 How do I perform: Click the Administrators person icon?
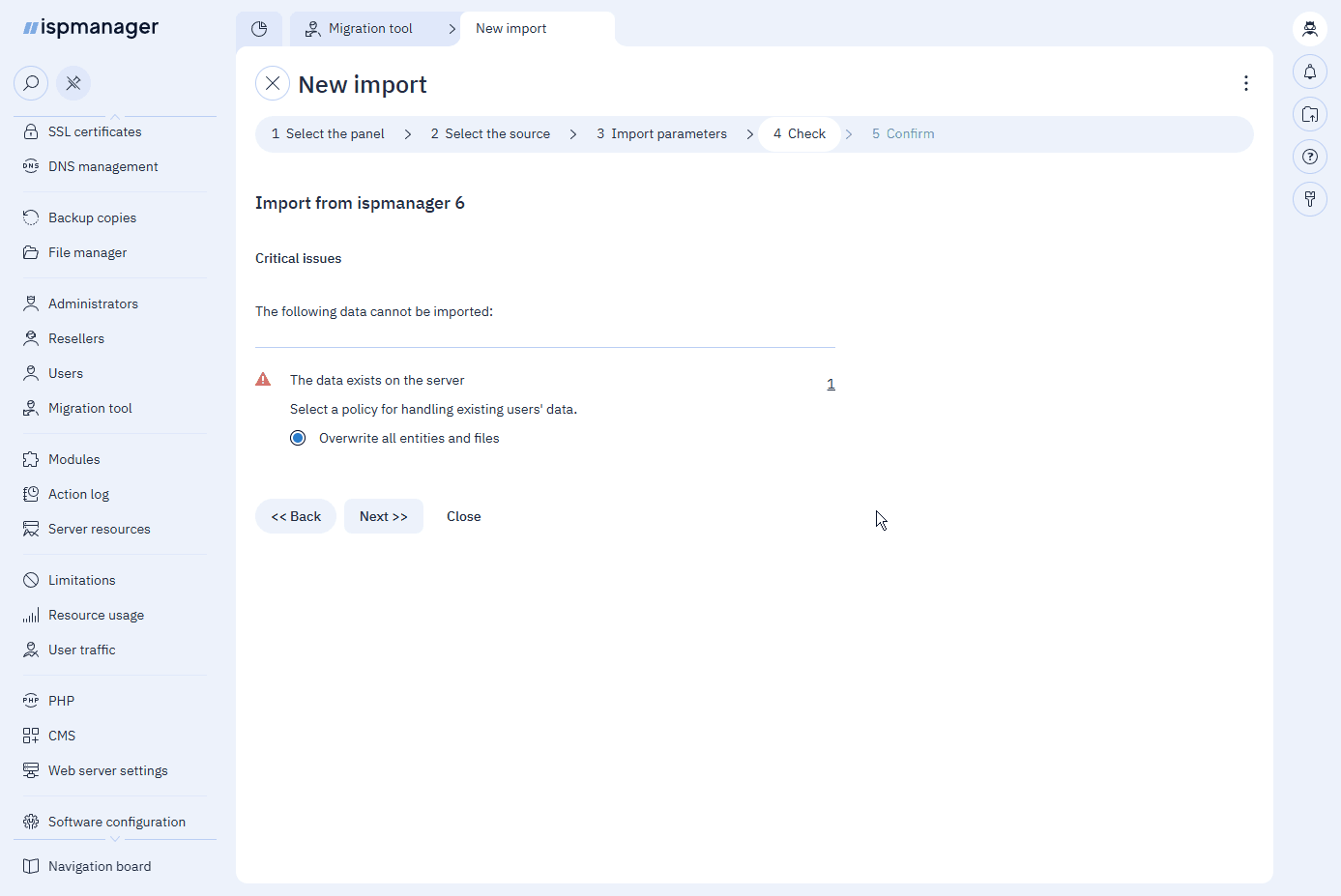(x=31, y=303)
